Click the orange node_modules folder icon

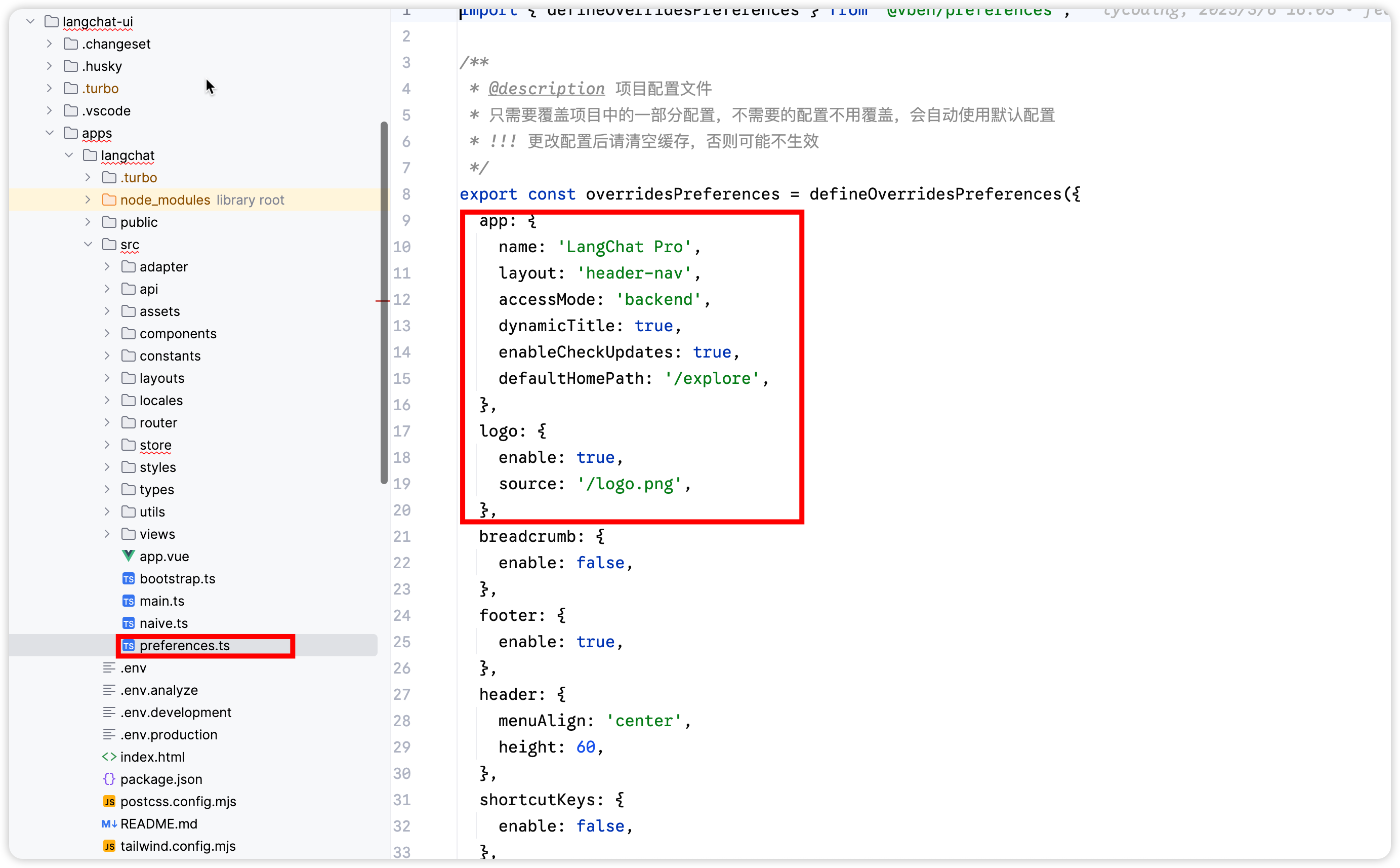(109, 200)
